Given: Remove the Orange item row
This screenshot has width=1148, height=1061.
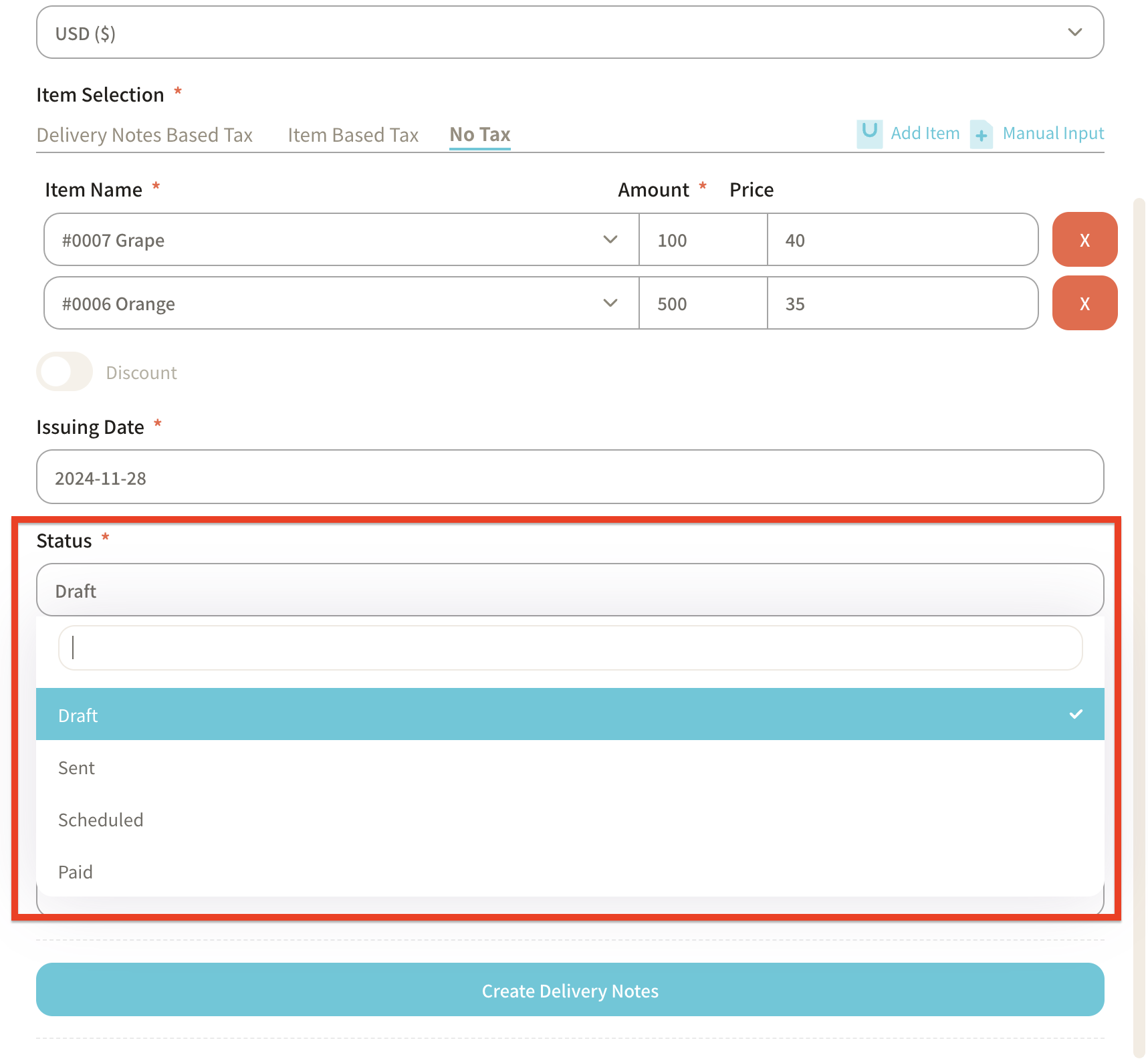Looking at the screenshot, I should coord(1084,304).
